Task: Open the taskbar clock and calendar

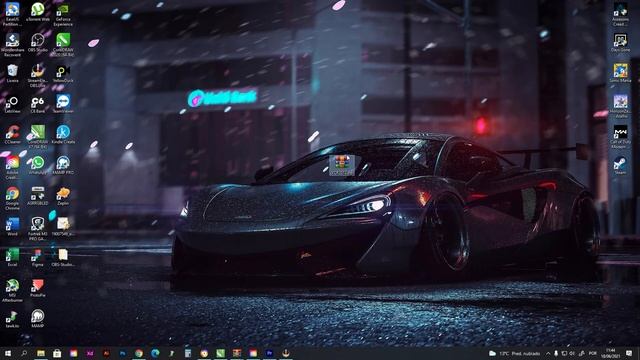Action: (611, 353)
